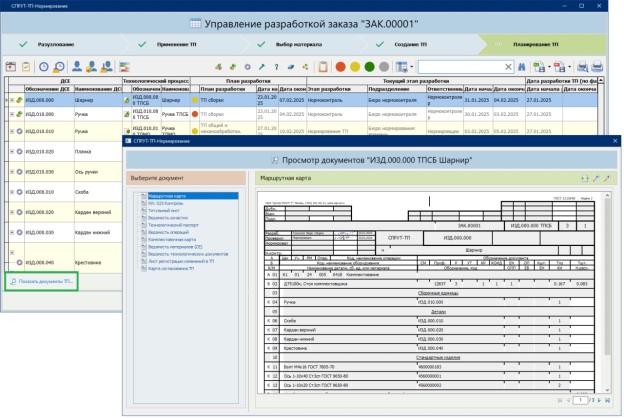The width and height of the screenshot is (624, 418).
Task: Select the Карта согласования ТП document
Action: pos(173,269)
